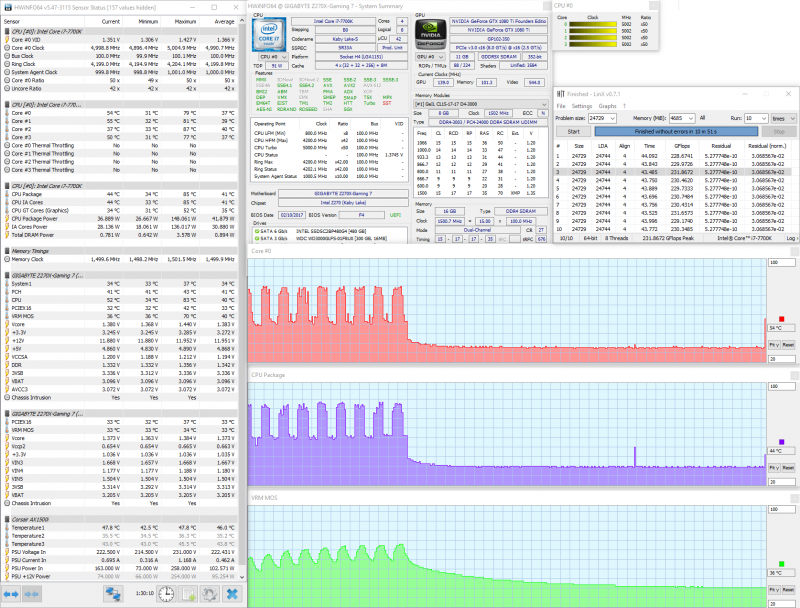Click the NVIDIA GeForce logo

point(431,35)
